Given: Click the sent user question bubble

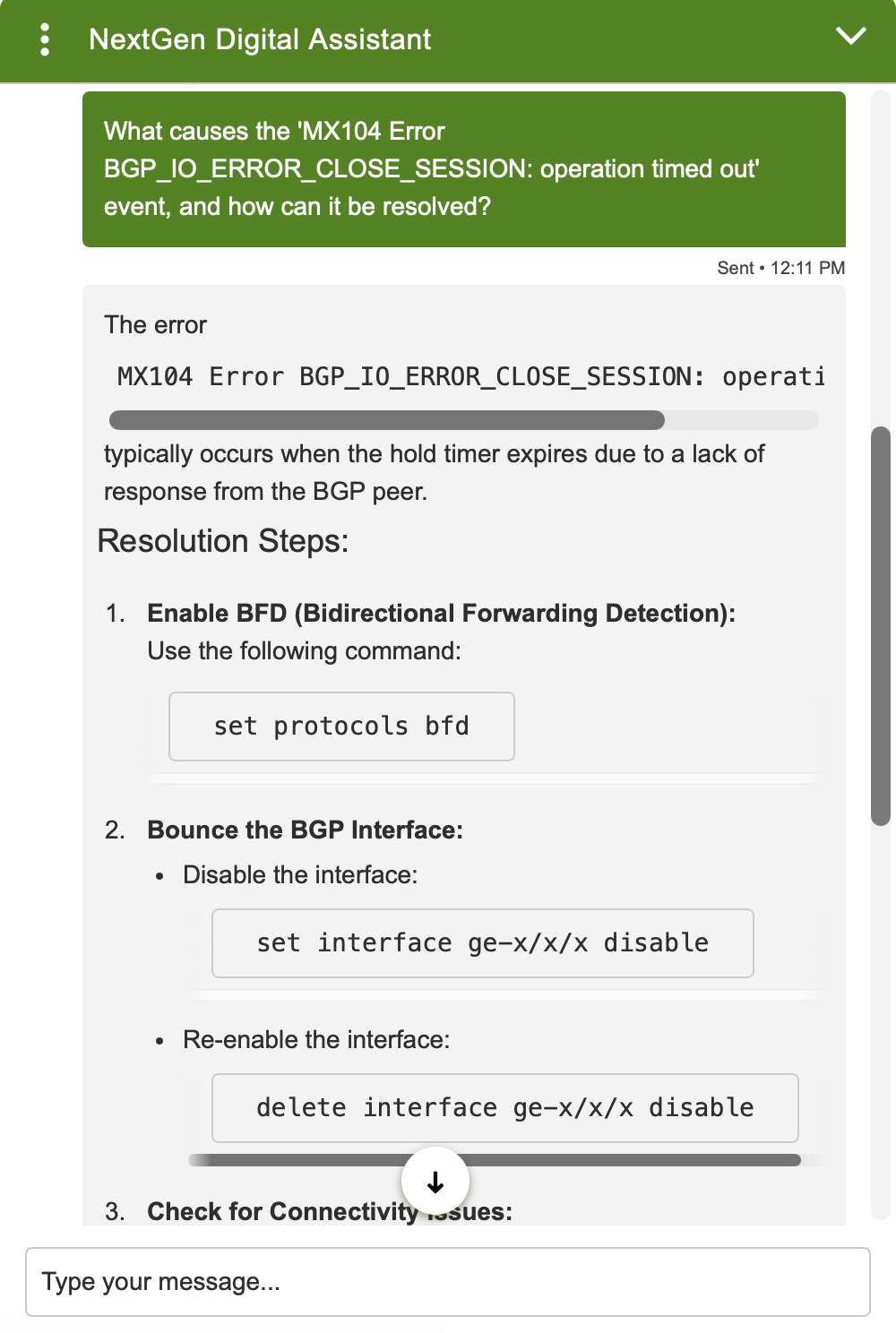Looking at the screenshot, I should pyautogui.click(x=464, y=169).
